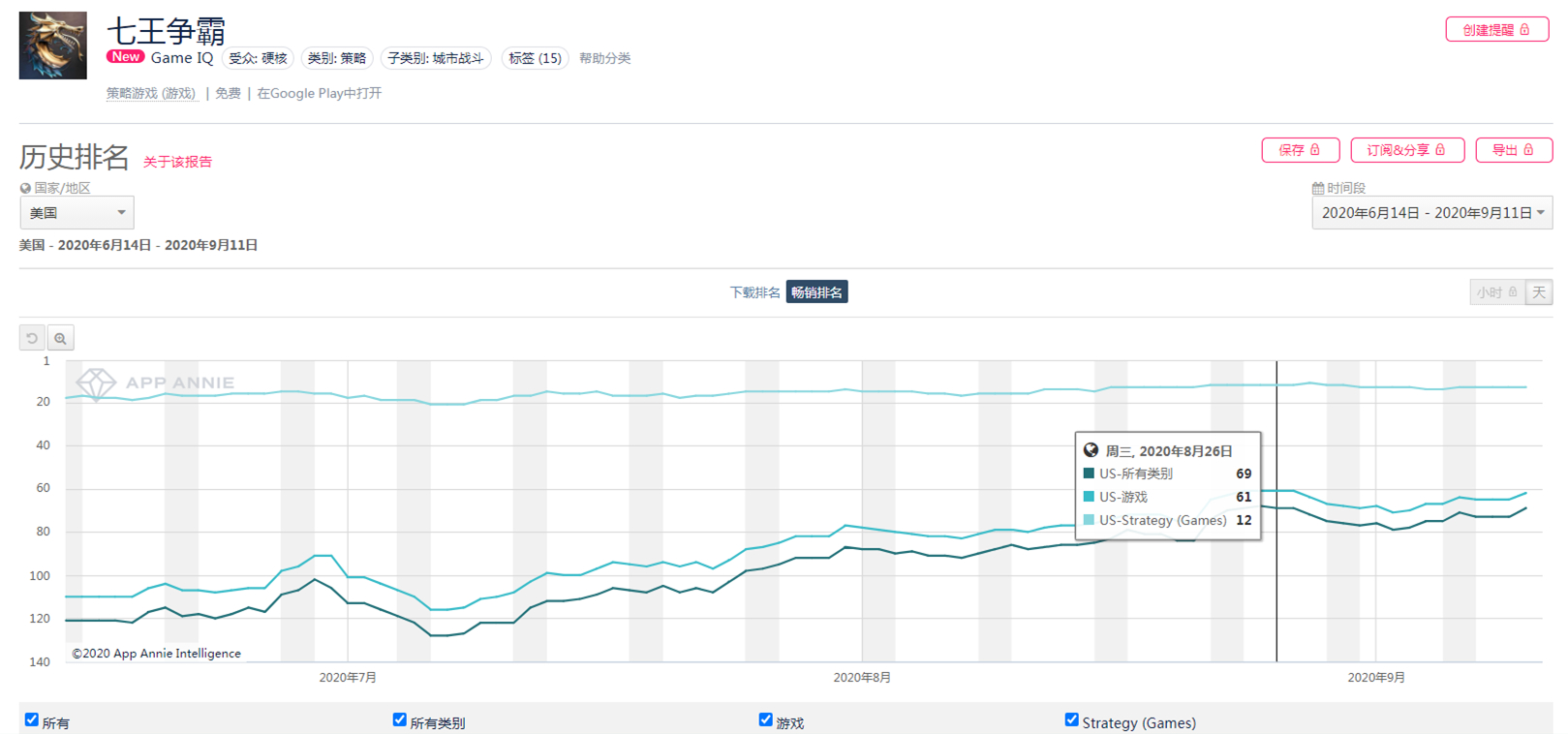
Task: Disable the 游戏 series checkbox
Action: click(x=765, y=719)
